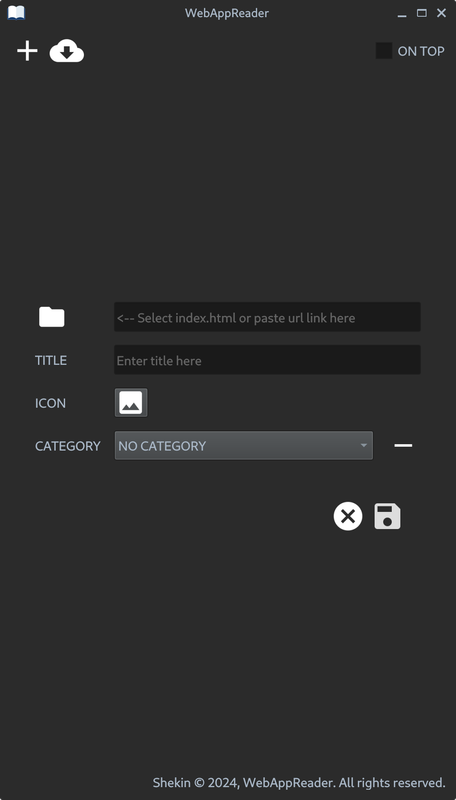Viewport: 456px width, 800px height.
Task: Focus the Enter title here field
Action: tap(267, 360)
